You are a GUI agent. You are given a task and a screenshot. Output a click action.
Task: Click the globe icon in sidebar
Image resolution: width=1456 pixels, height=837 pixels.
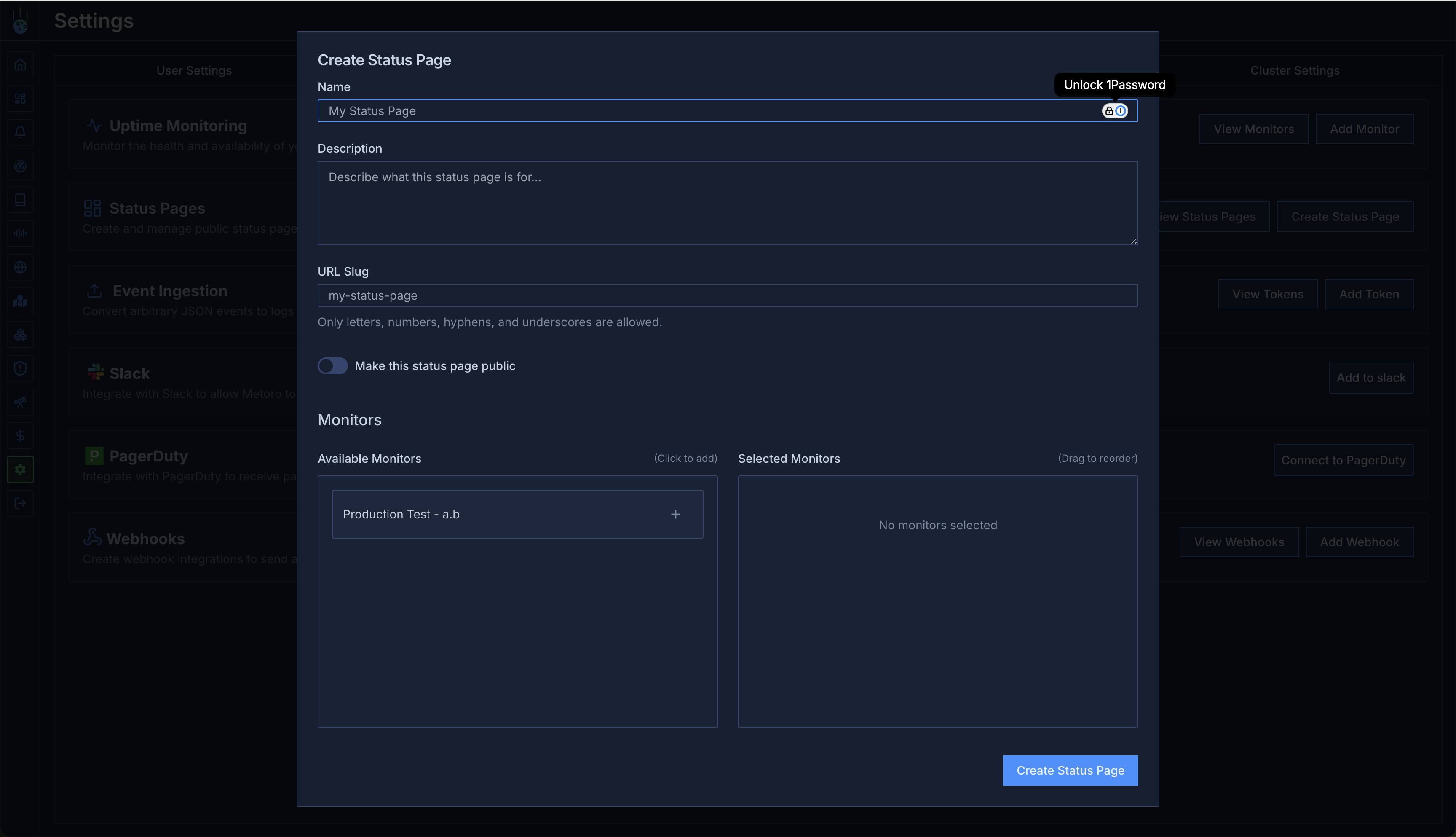pyautogui.click(x=20, y=267)
